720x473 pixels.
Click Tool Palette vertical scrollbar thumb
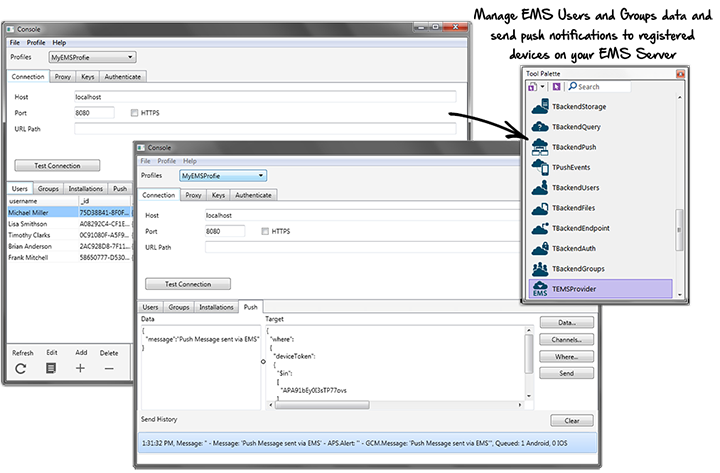click(x=679, y=230)
